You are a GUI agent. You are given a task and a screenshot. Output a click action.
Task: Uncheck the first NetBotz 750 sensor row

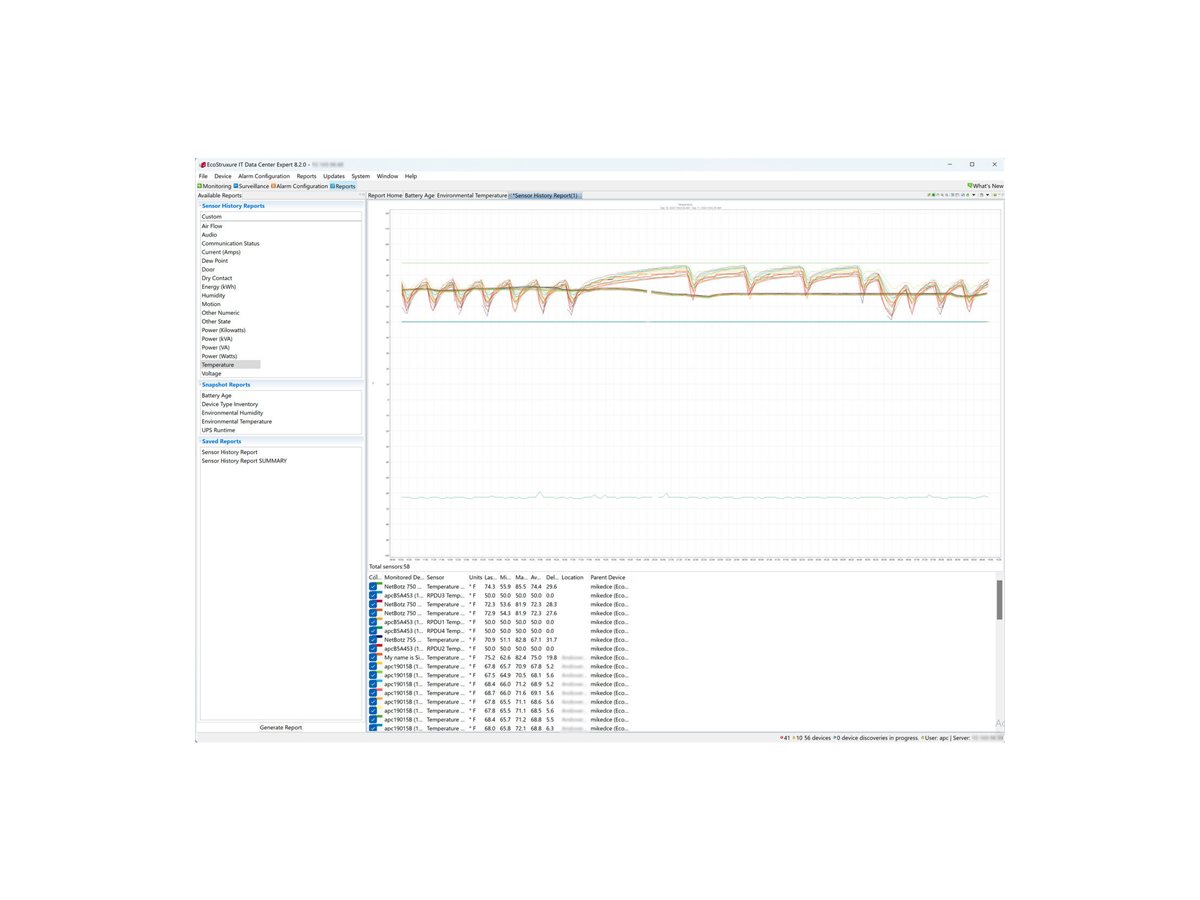tap(375, 586)
